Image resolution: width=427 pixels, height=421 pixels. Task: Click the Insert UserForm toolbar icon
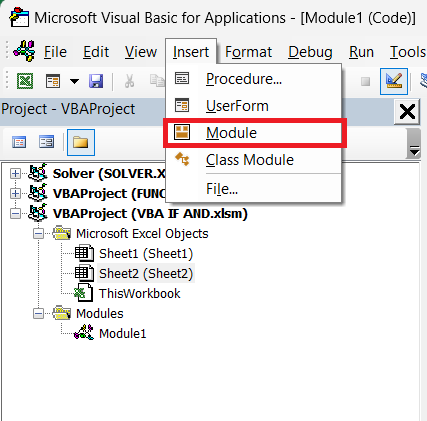coord(53,81)
